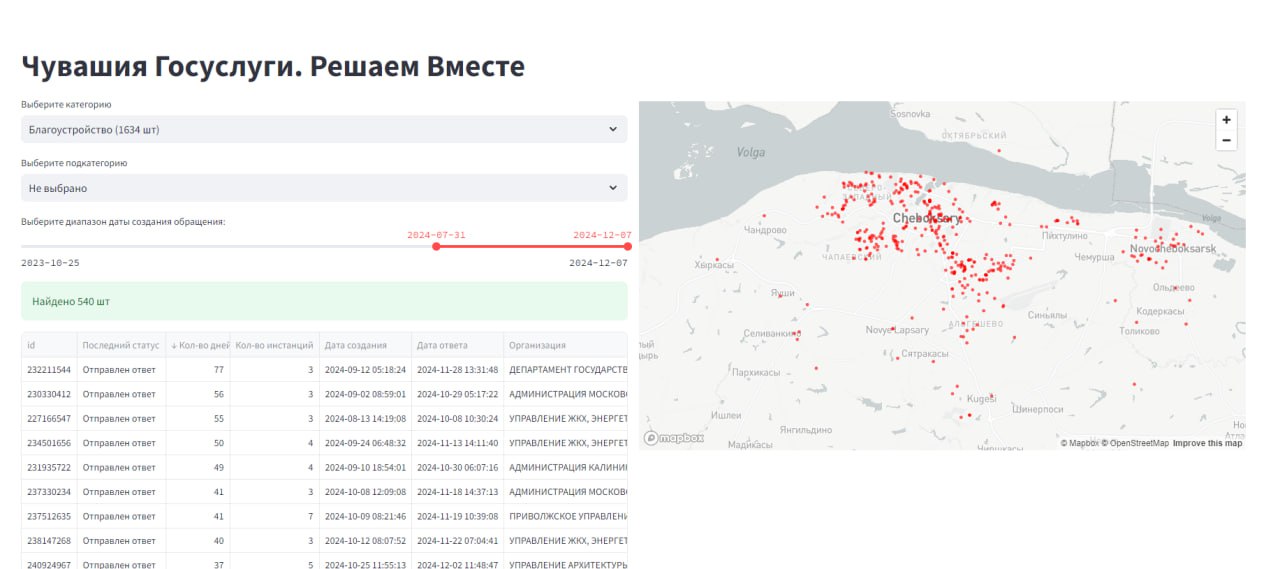The height and width of the screenshot is (569, 1280).
Task: Click the Последний статус column header
Action: click(120, 345)
